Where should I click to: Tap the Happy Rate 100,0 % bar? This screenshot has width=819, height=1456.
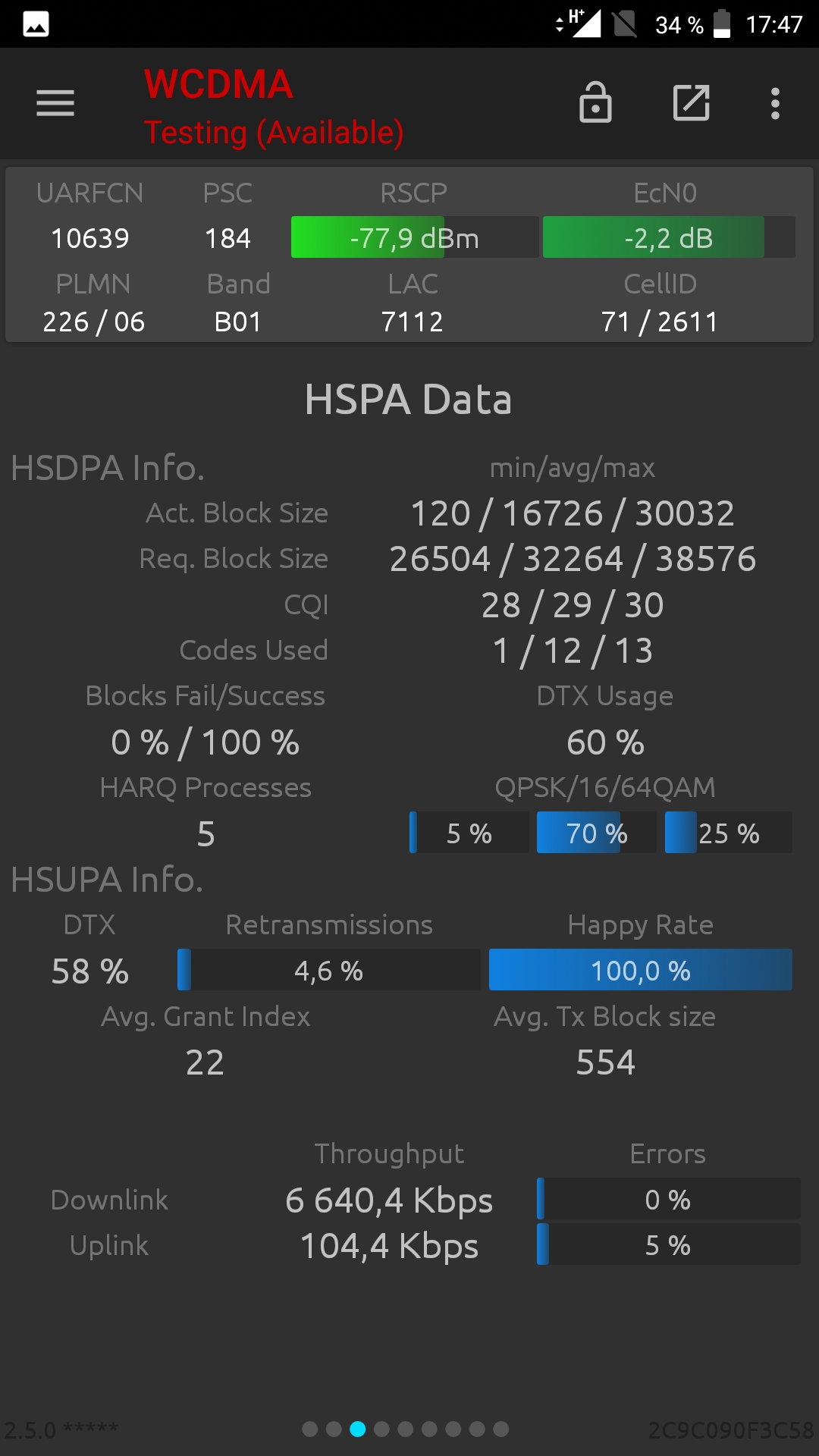pos(641,970)
